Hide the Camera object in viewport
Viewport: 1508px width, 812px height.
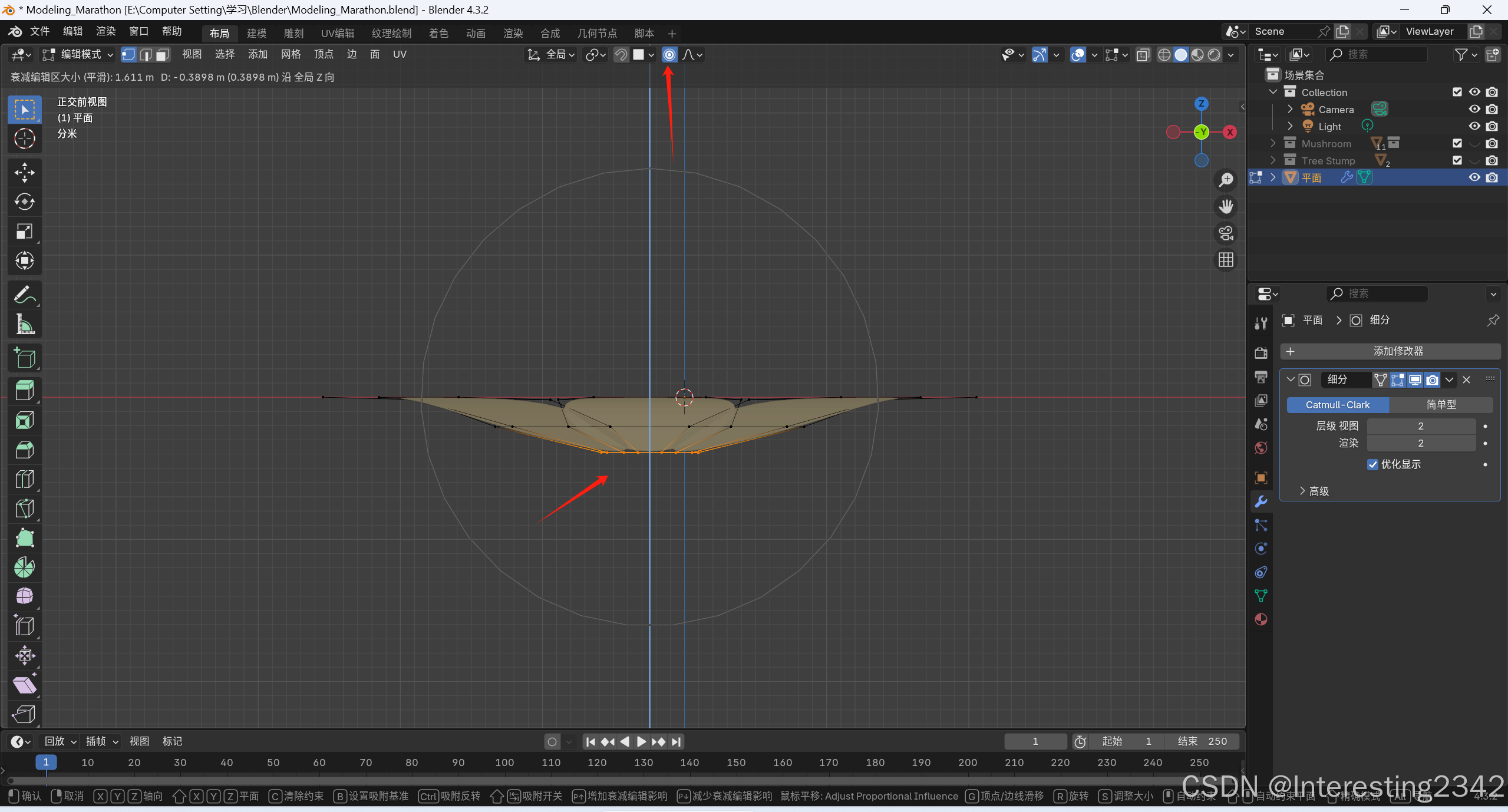click(x=1474, y=109)
